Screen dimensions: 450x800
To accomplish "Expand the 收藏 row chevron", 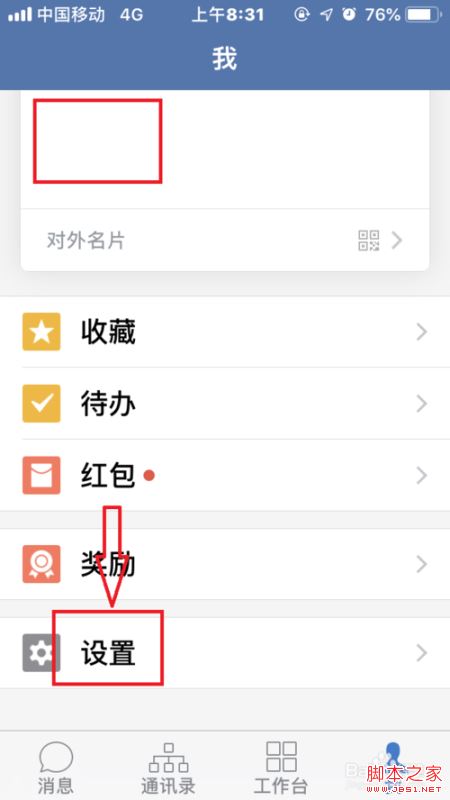I will [421, 332].
